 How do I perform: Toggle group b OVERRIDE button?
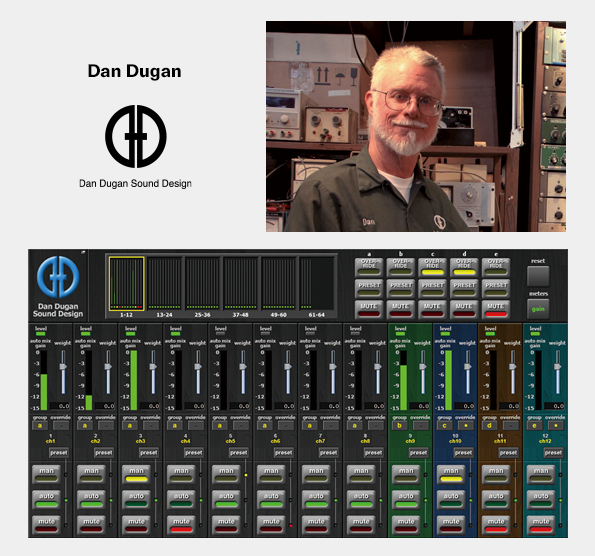click(x=401, y=267)
